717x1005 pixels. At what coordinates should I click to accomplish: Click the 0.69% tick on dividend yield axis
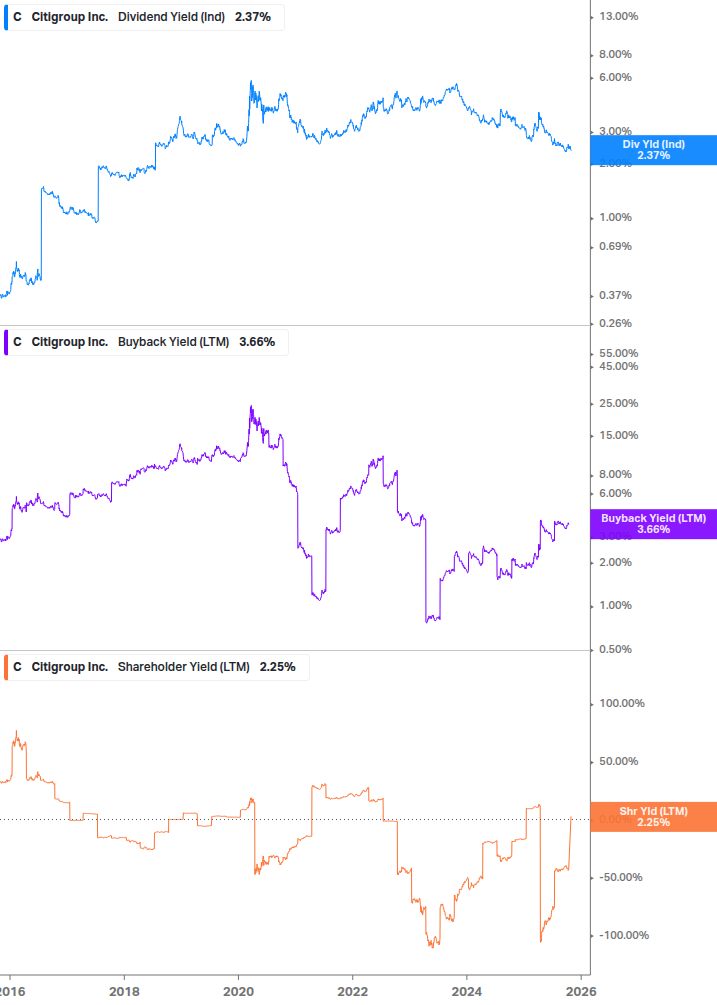coord(615,246)
